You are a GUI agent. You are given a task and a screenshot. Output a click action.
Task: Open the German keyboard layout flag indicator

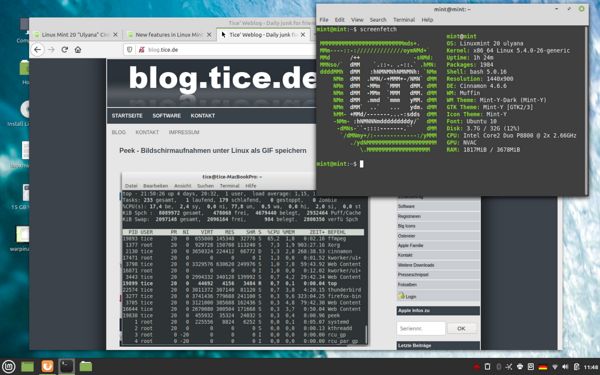[543, 367]
